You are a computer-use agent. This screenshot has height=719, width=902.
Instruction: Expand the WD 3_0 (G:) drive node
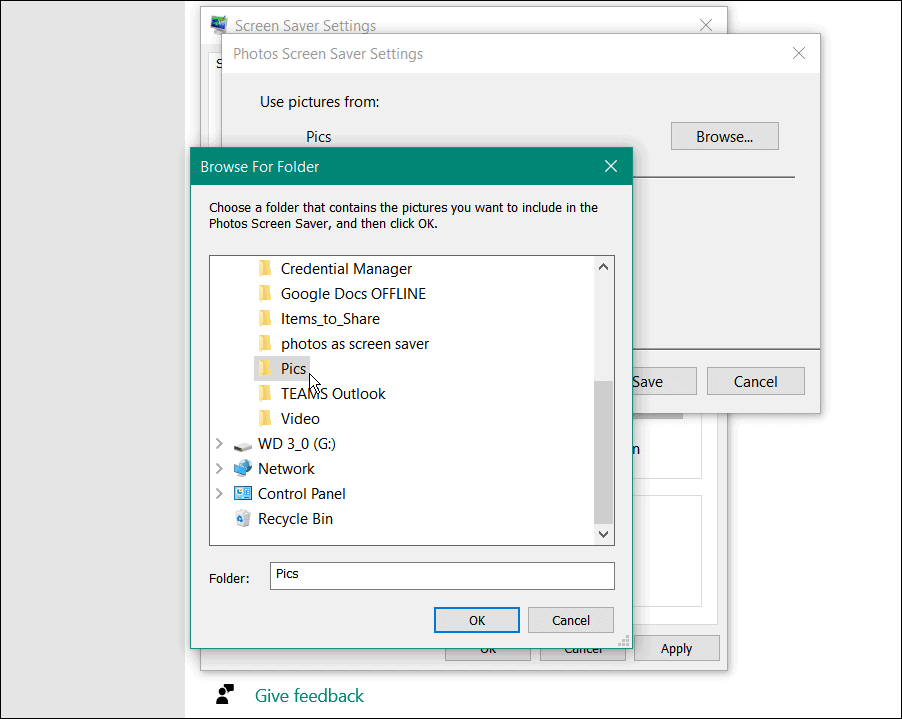pos(219,444)
